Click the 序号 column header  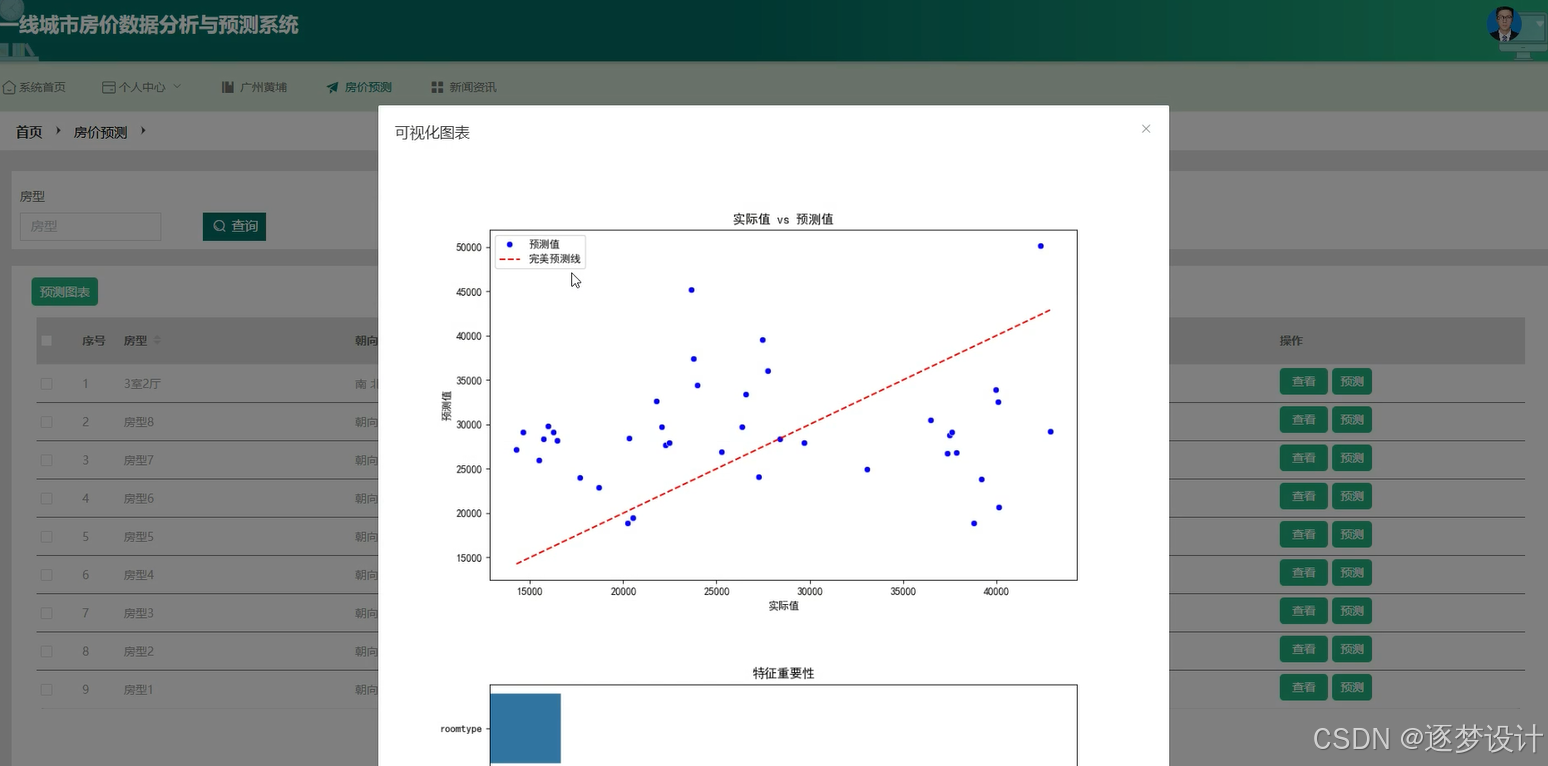click(94, 341)
